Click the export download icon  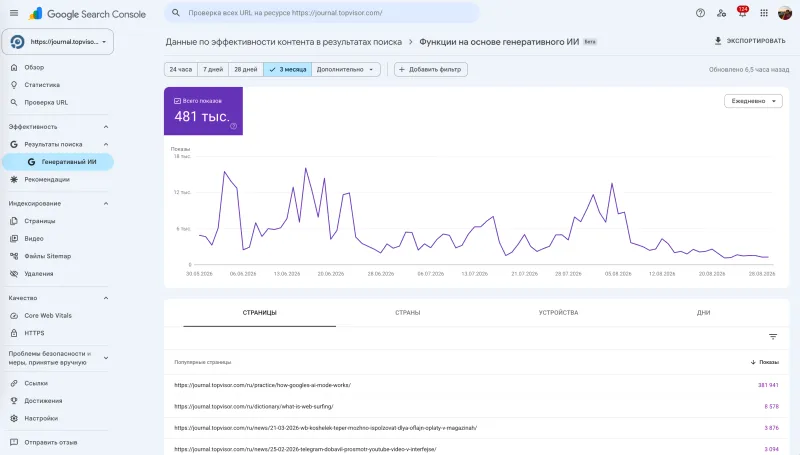(x=717, y=41)
